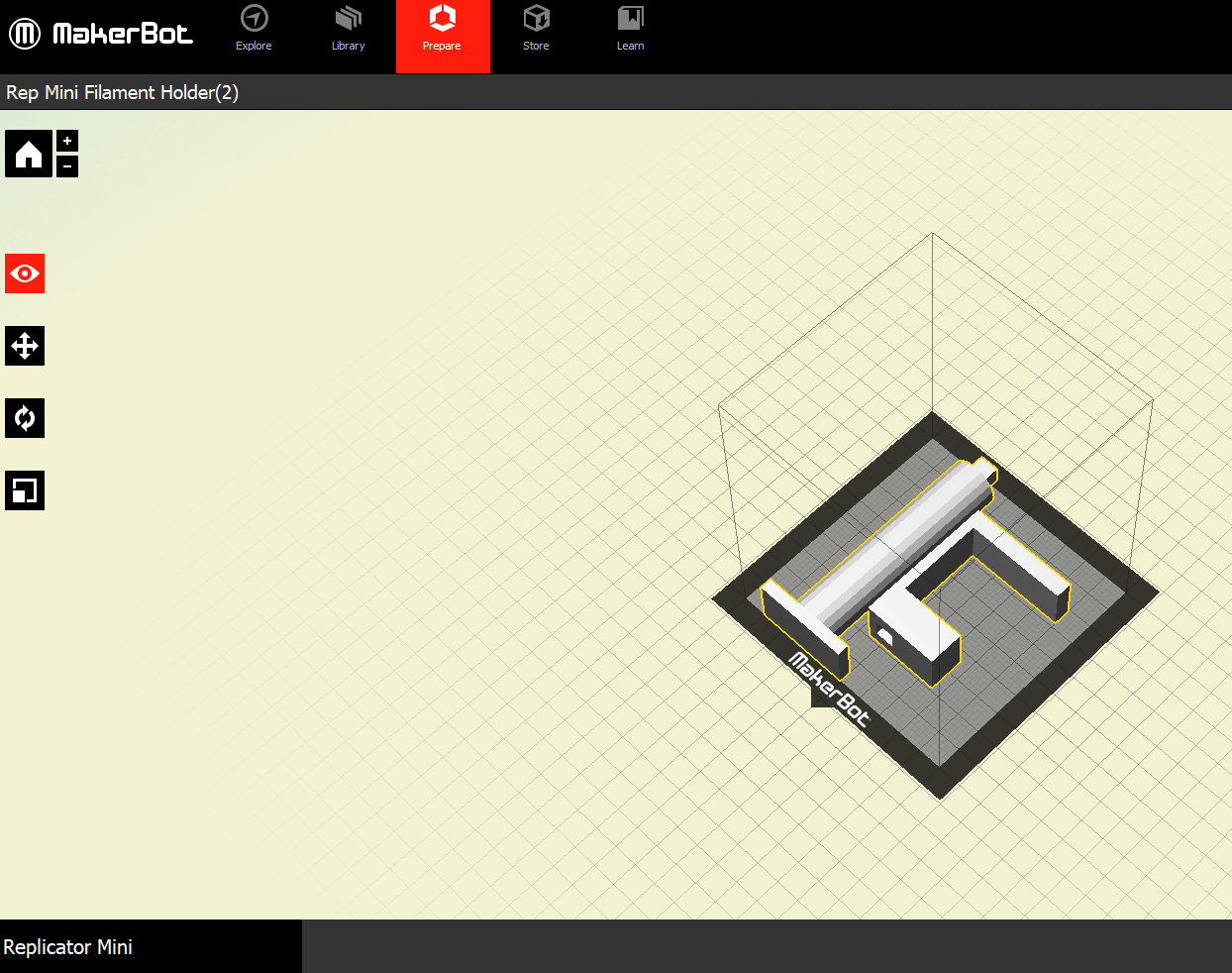Select the Rotate tool
The height and width of the screenshot is (973, 1232).
(x=25, y=418)
